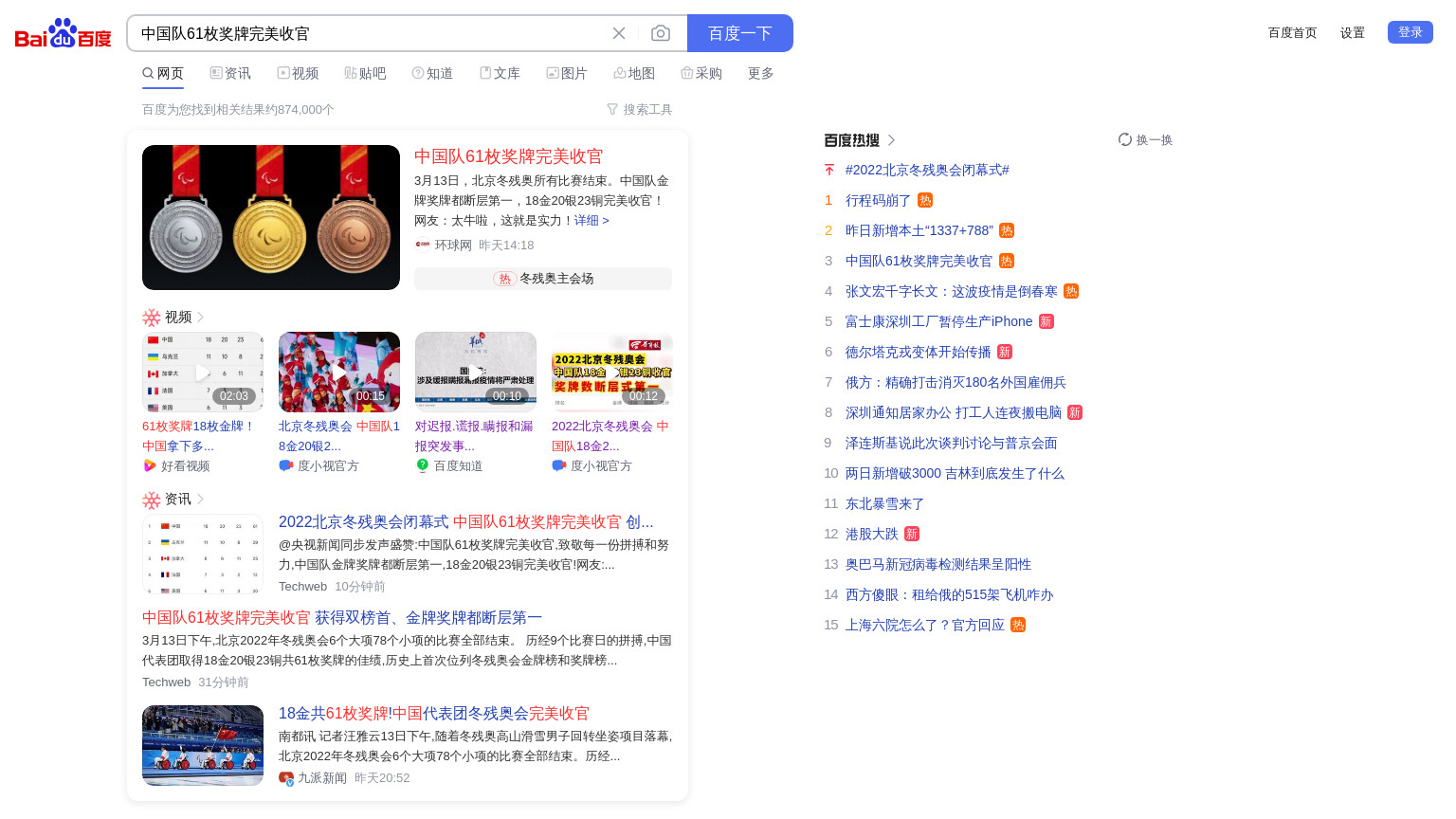Click the 百度一下 search button

[740, 33]
